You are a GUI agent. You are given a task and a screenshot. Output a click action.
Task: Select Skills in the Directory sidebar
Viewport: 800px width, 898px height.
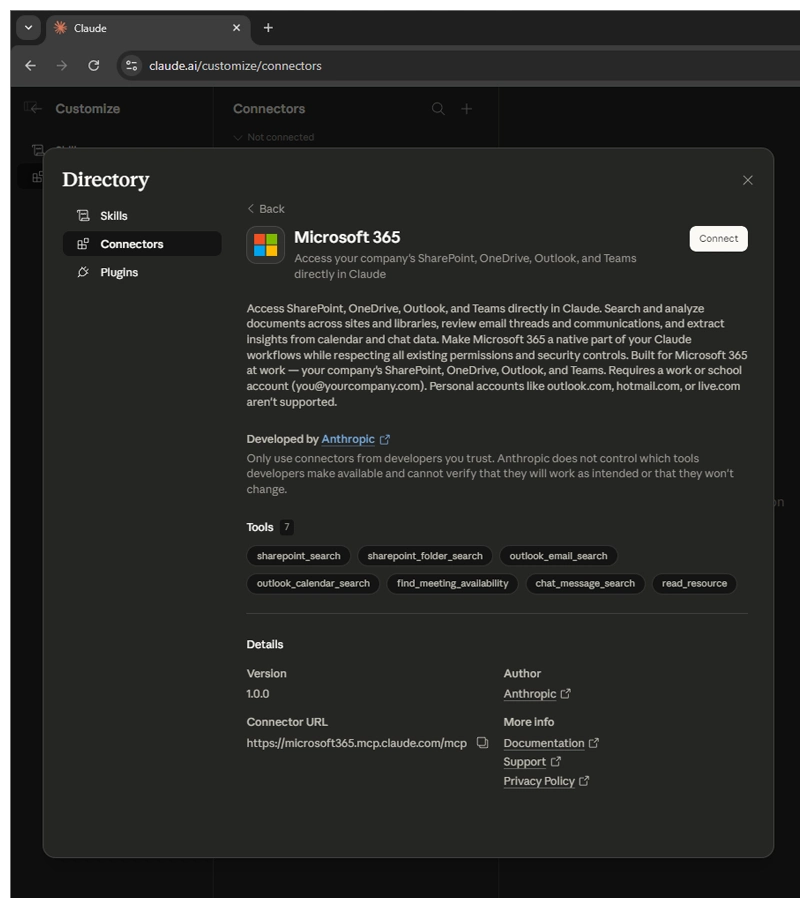pyautogui.click(x=113, y=216)
